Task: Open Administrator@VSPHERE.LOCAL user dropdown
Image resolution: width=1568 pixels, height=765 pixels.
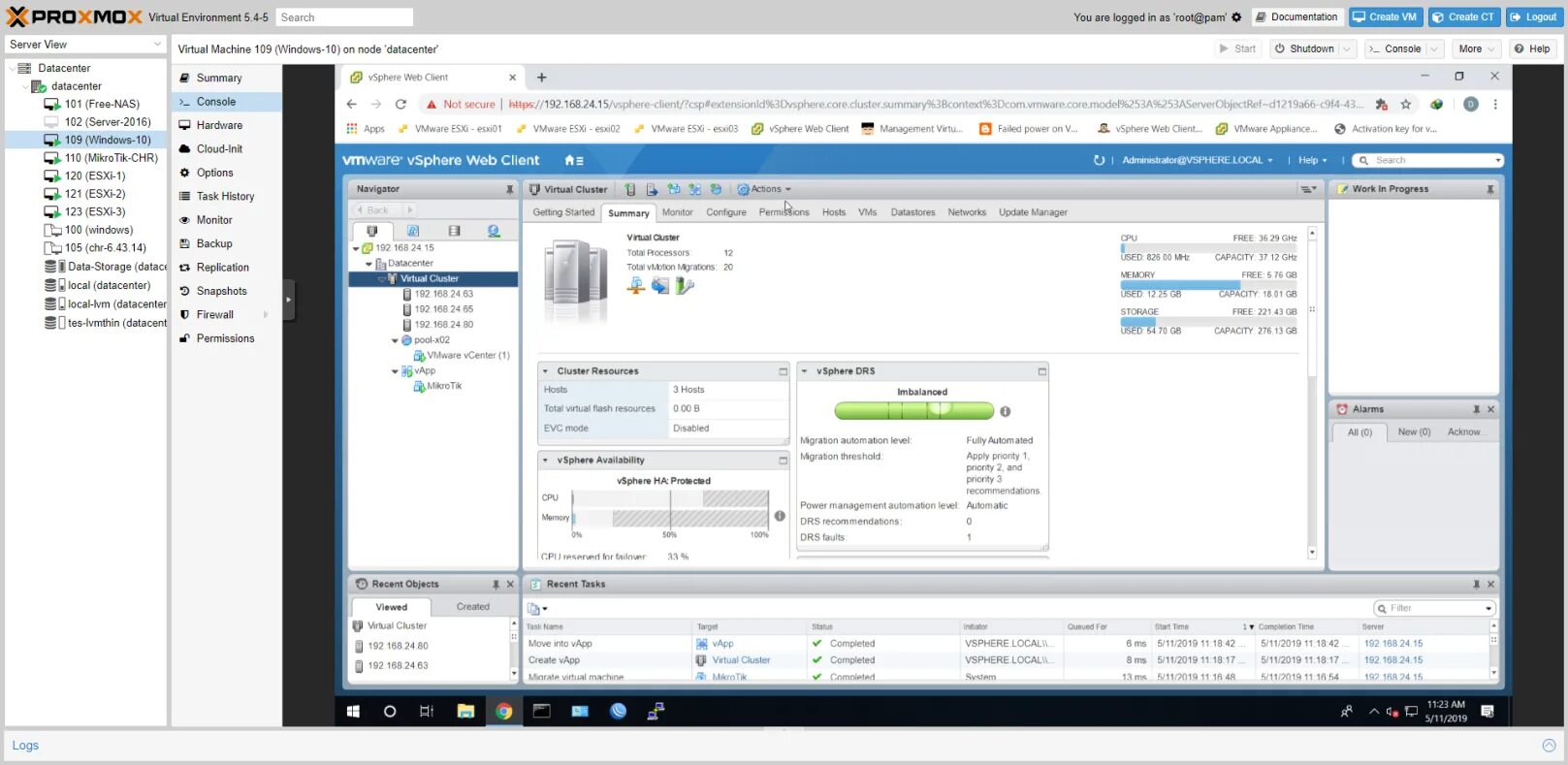Action: pos(1197,160)
